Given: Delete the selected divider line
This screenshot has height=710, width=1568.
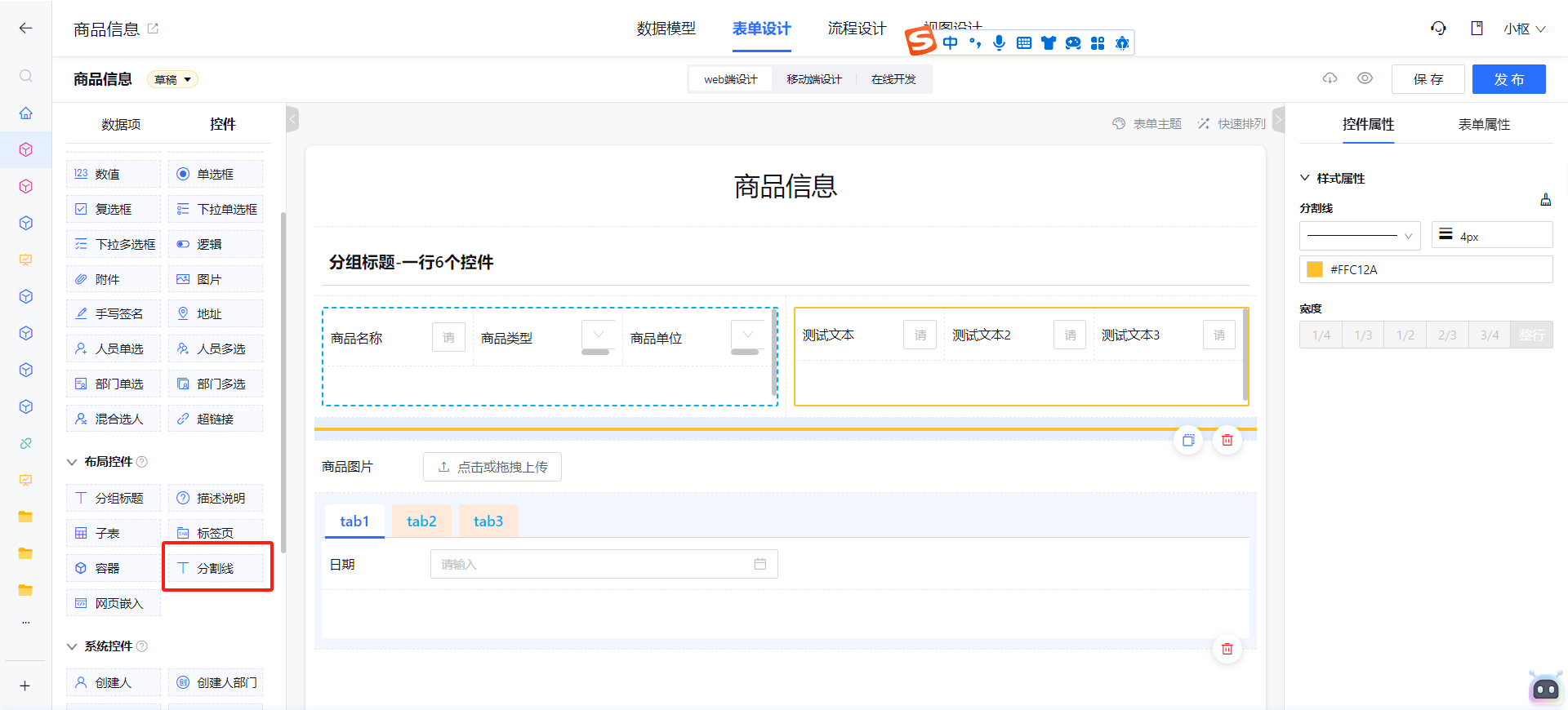Looking at the screenshot, I should (x=1227, y=440).
